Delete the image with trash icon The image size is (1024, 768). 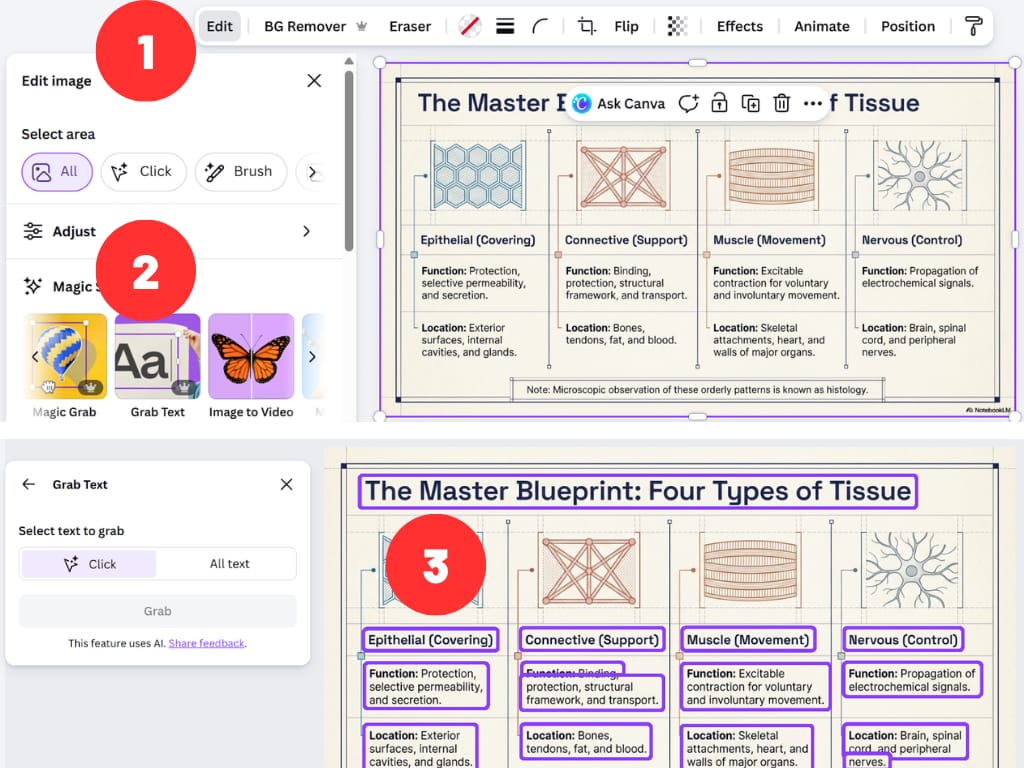click(781, 104)
